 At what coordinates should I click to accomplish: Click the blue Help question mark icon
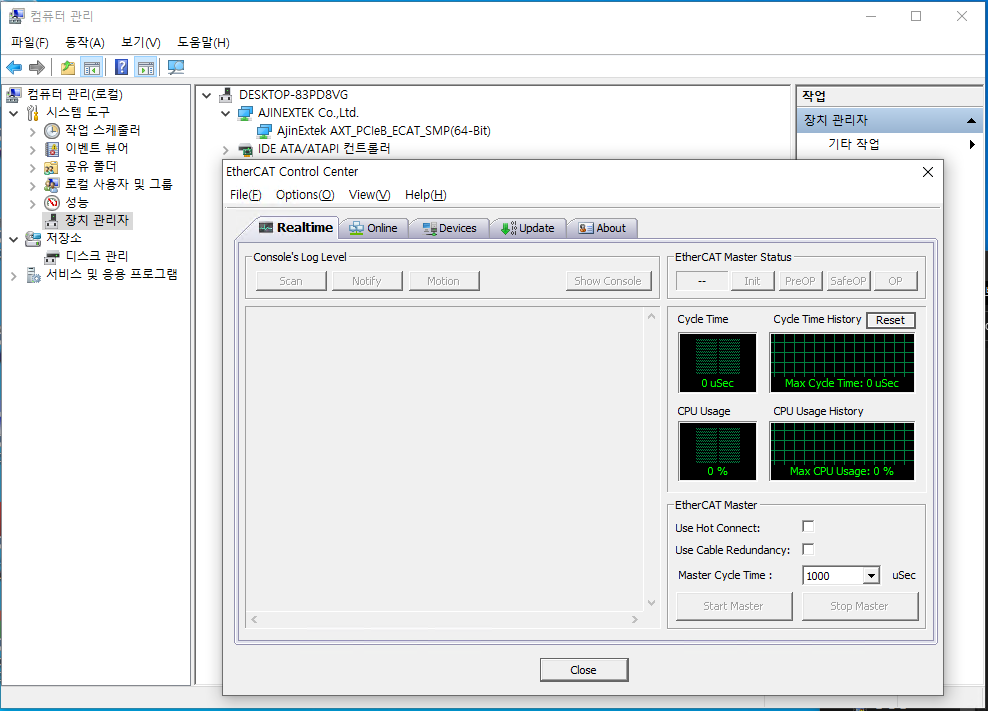pos(122,67)
